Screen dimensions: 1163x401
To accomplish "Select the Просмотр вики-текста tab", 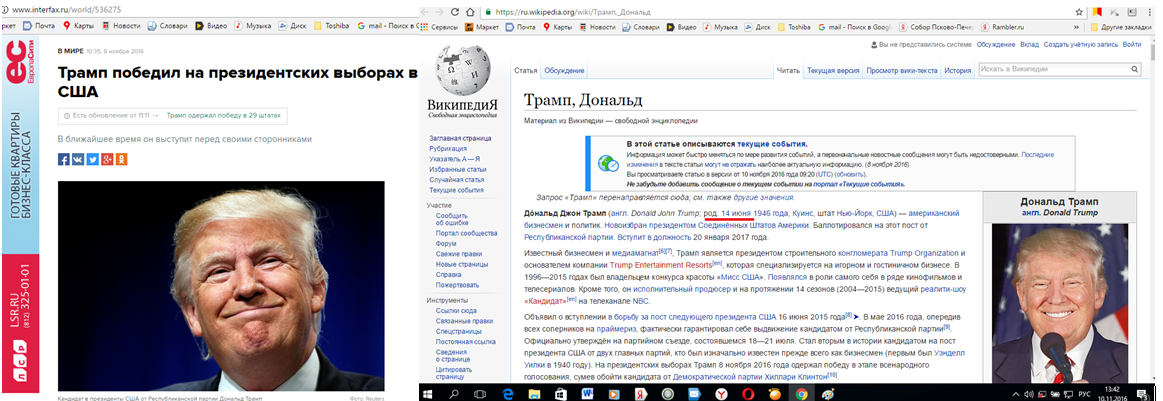I will point(902,70).
